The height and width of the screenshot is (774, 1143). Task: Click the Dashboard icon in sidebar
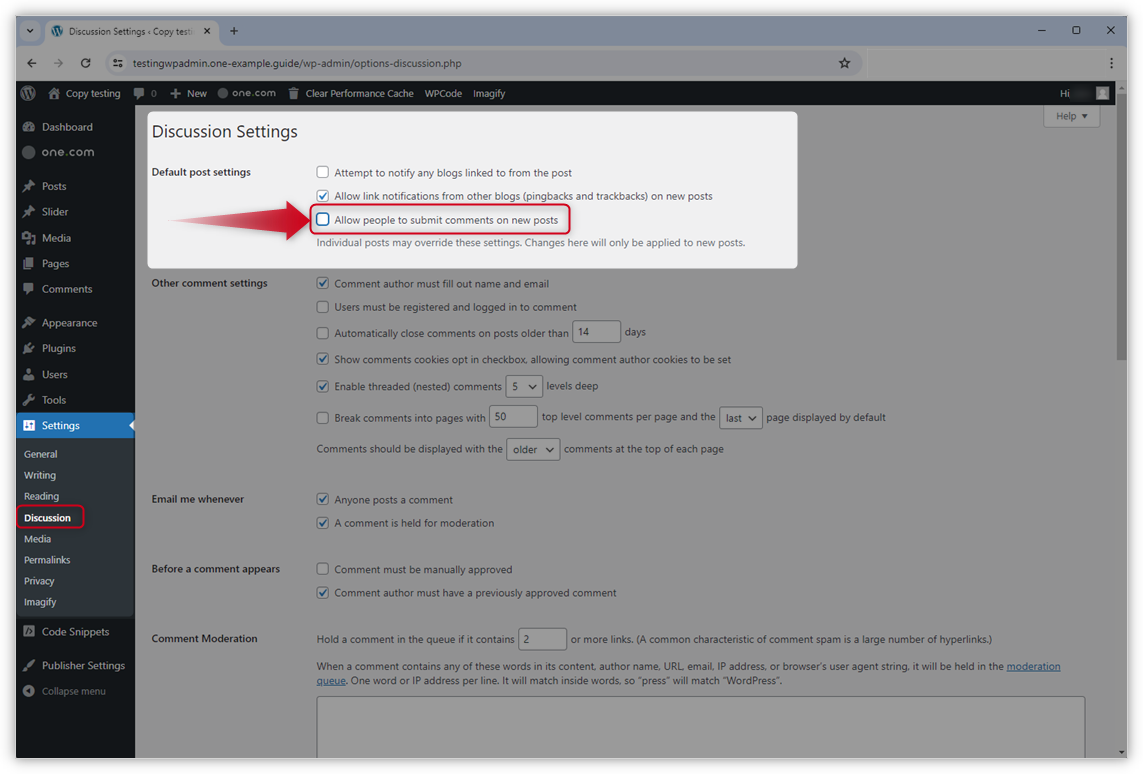click(x=28, y=127)
